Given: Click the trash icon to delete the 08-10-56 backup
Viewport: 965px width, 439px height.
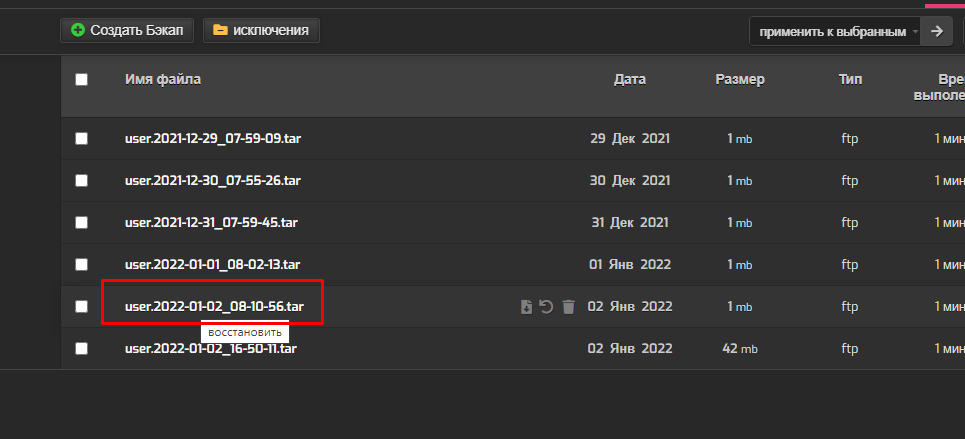Looking at the screenshot, I should point(569,307).
